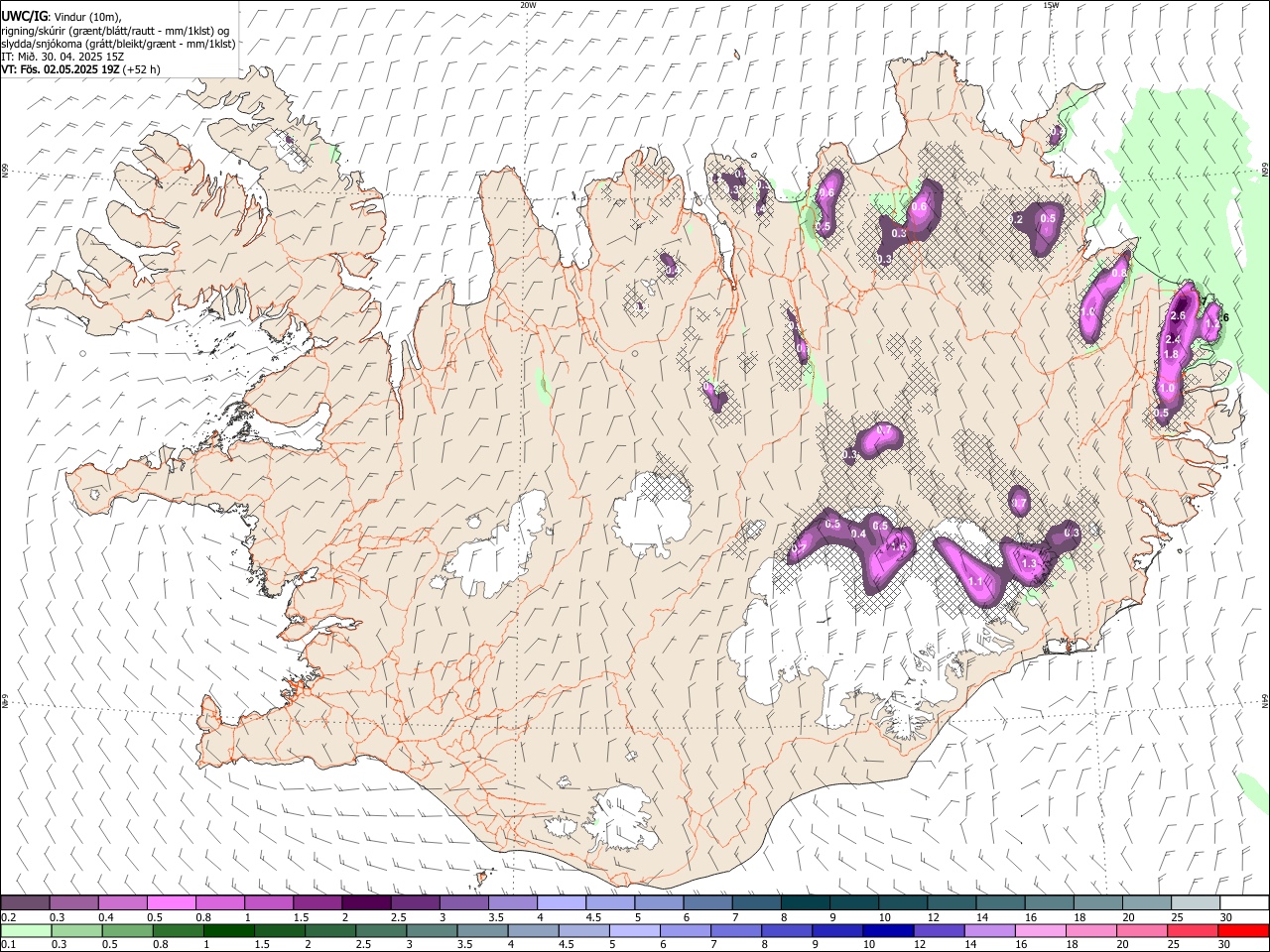Image resolution: width=1270 pixels, height=952 pixels.
Task: Select the lavender swatch between 4 and 4.5 in the upper scale
Action: [562, 902]
